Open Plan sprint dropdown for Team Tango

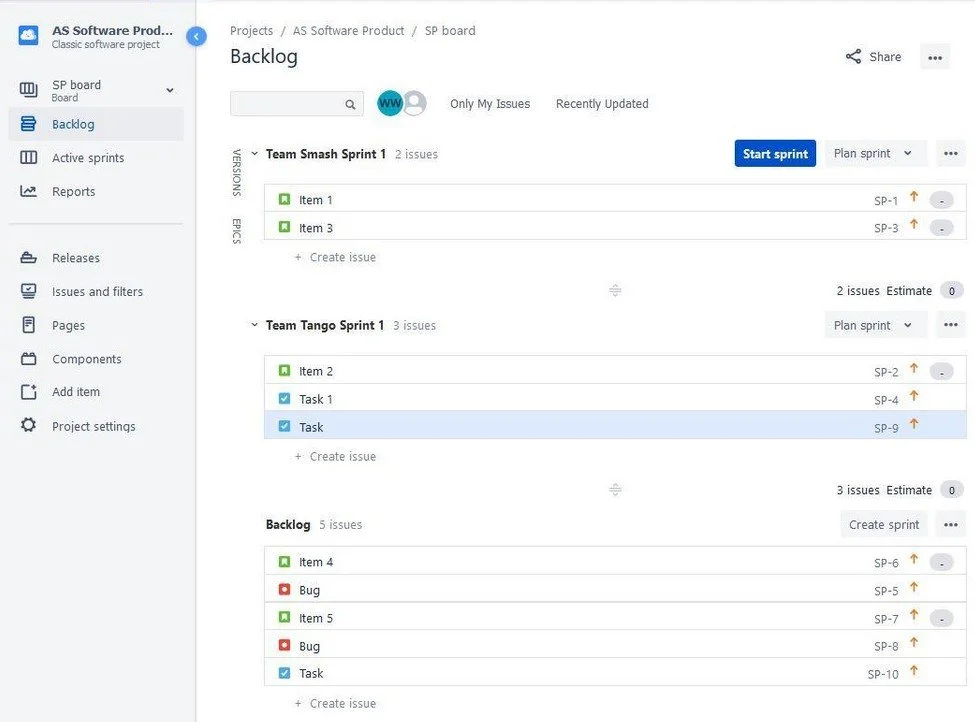point(876,325)
